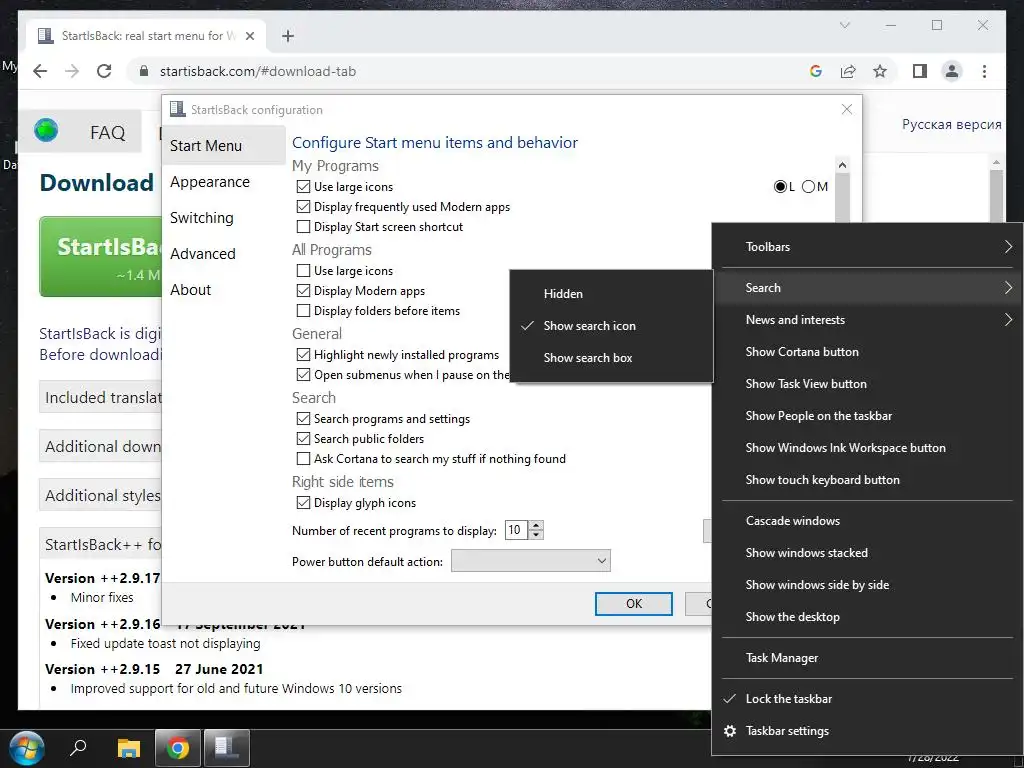Toggle Highlight newly installed programs
Screen dimensions: 1024x768
[x=303, y=355]
